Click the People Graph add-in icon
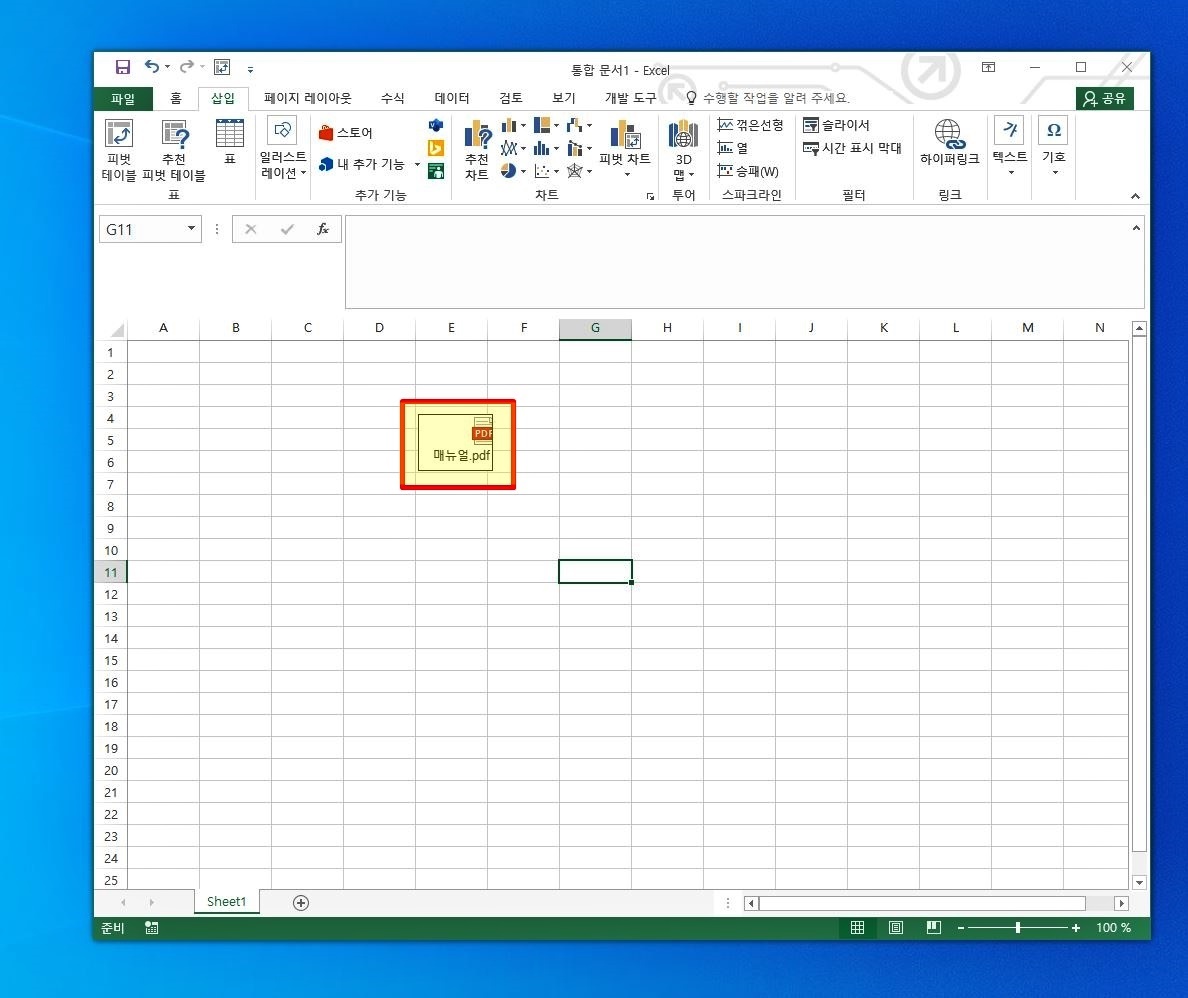The image size is (1188, 998). [436, 171]
